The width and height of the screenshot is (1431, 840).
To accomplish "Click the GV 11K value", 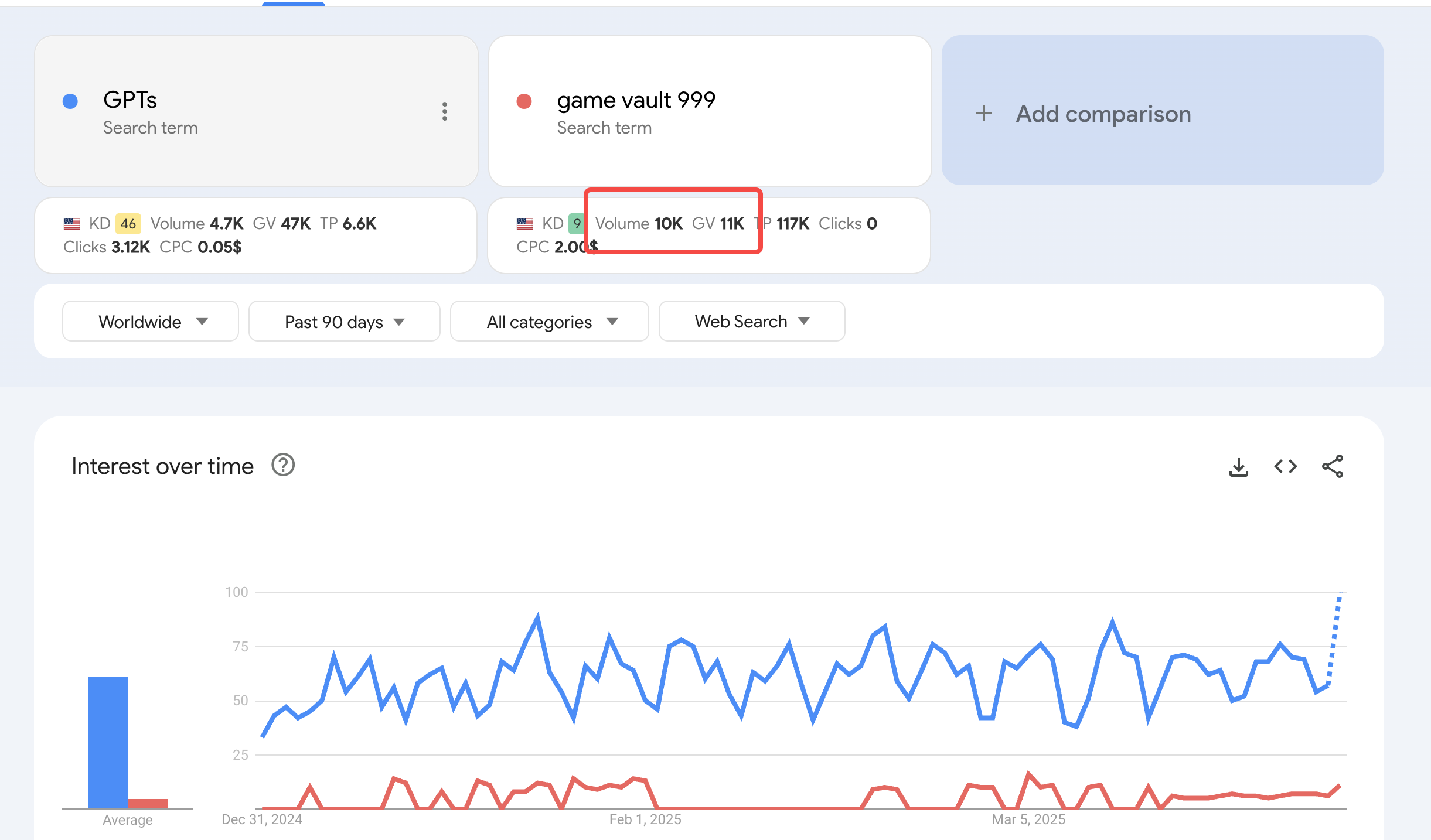I will (732, 223).
